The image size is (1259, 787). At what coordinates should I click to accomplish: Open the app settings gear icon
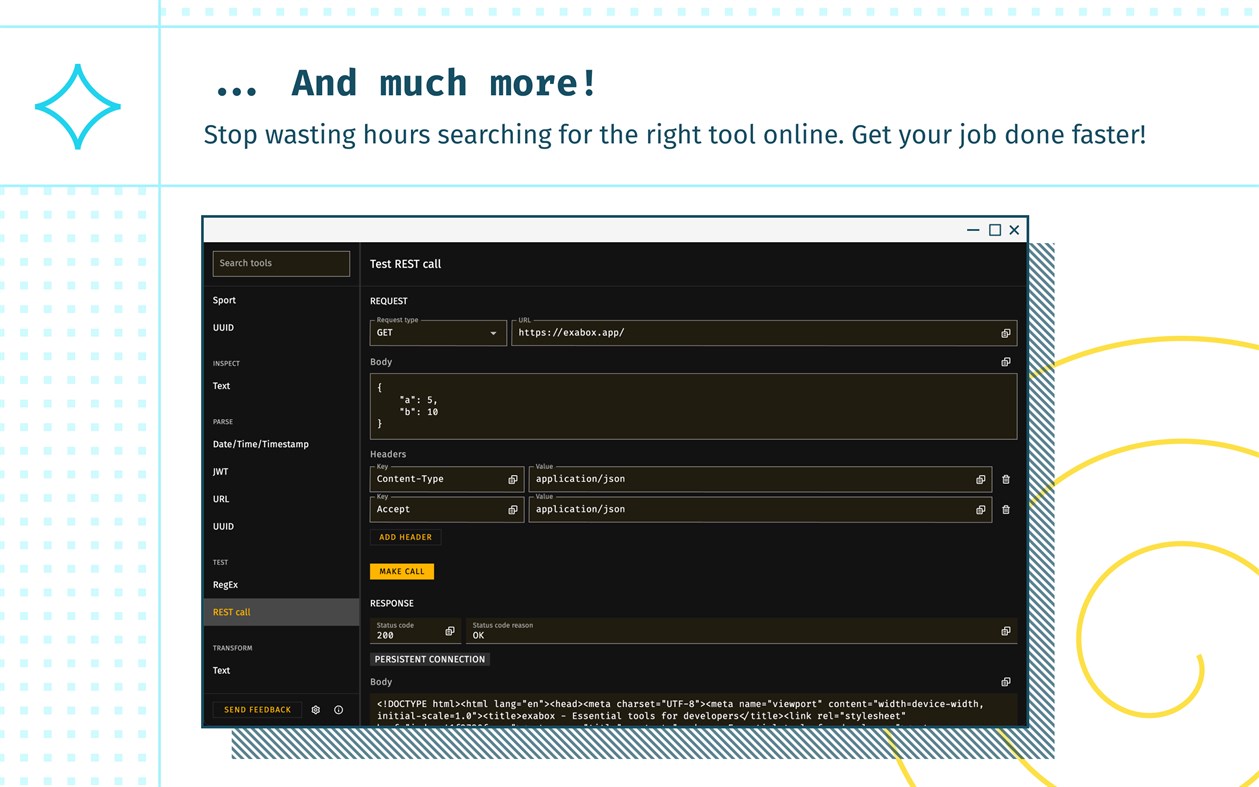pos(316,709)
